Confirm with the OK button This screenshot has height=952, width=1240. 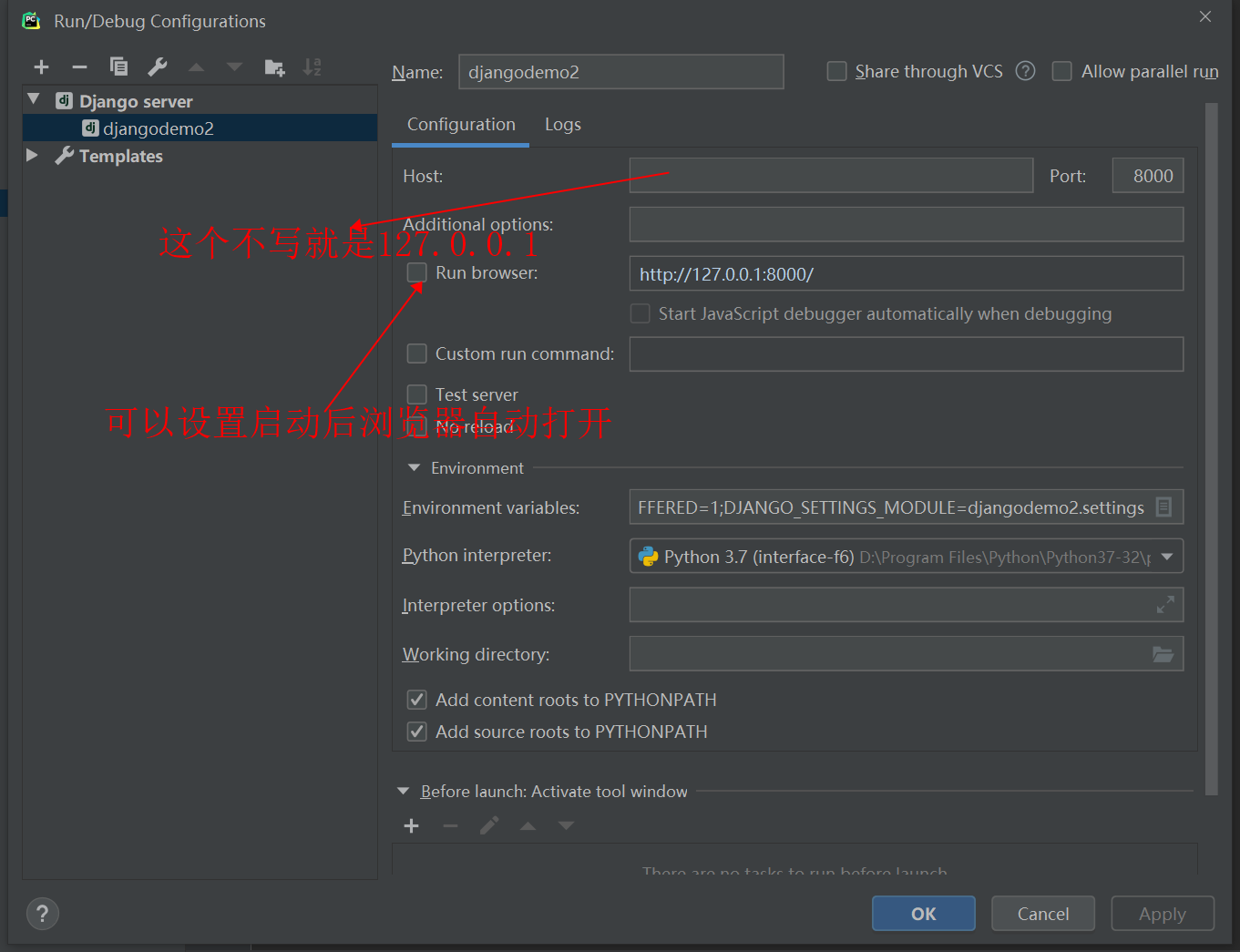click(924, 914)
